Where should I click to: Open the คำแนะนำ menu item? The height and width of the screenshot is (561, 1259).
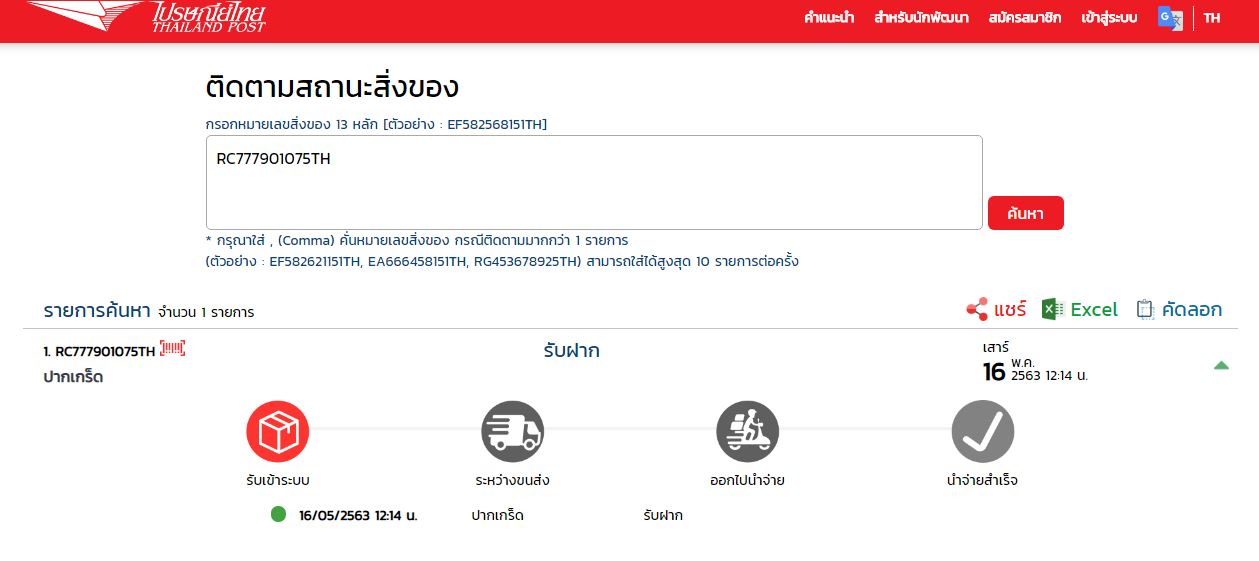click(x=828, y=18)
